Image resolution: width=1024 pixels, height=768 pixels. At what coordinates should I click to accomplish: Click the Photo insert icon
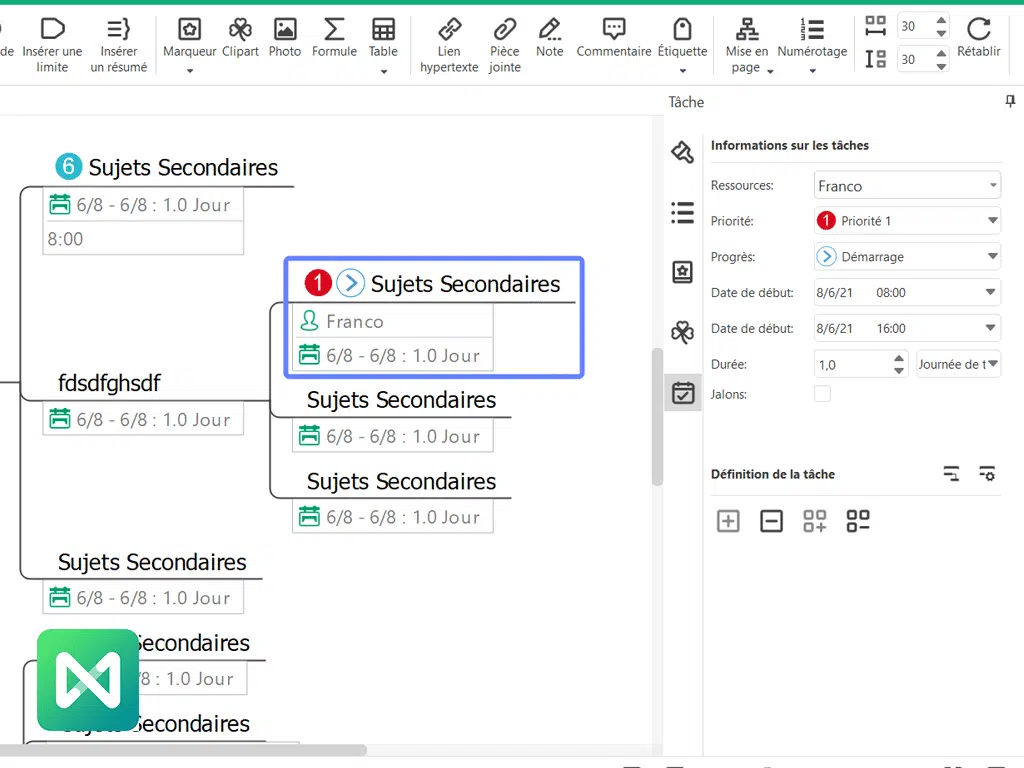pos(285,30)
